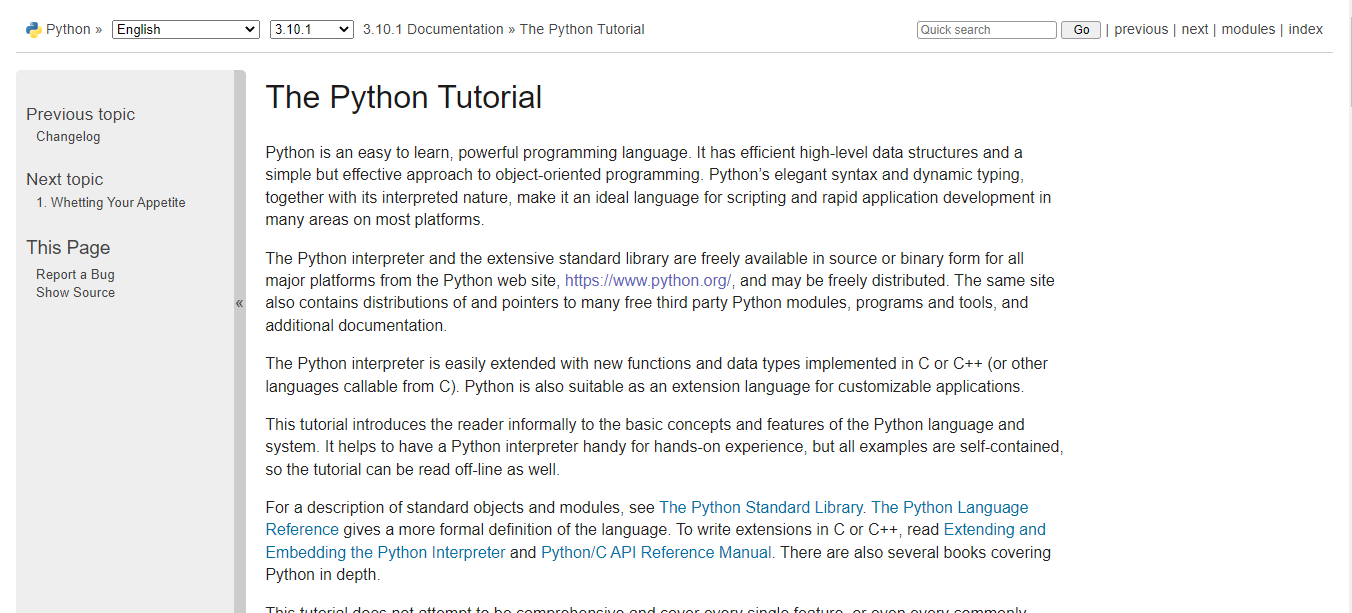Click the Python logo icon
1352x613 pixels.
click(x=33, y=29)
